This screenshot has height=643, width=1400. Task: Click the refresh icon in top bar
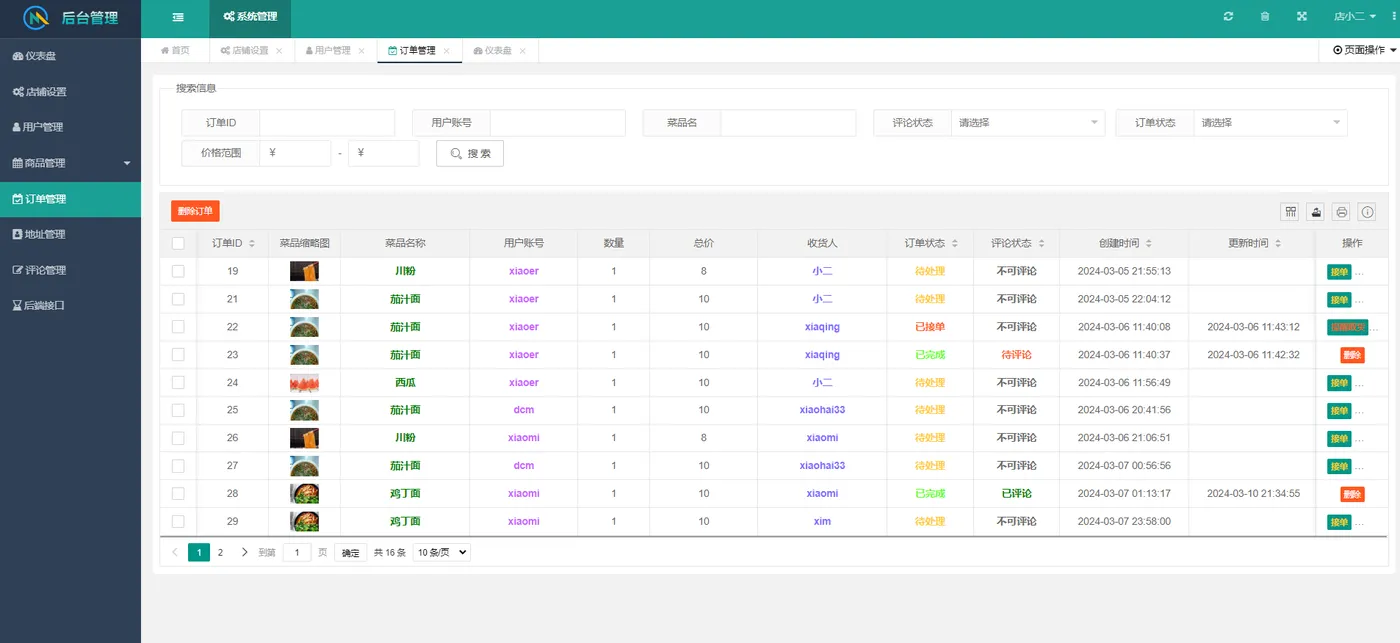coord(1229,17)
